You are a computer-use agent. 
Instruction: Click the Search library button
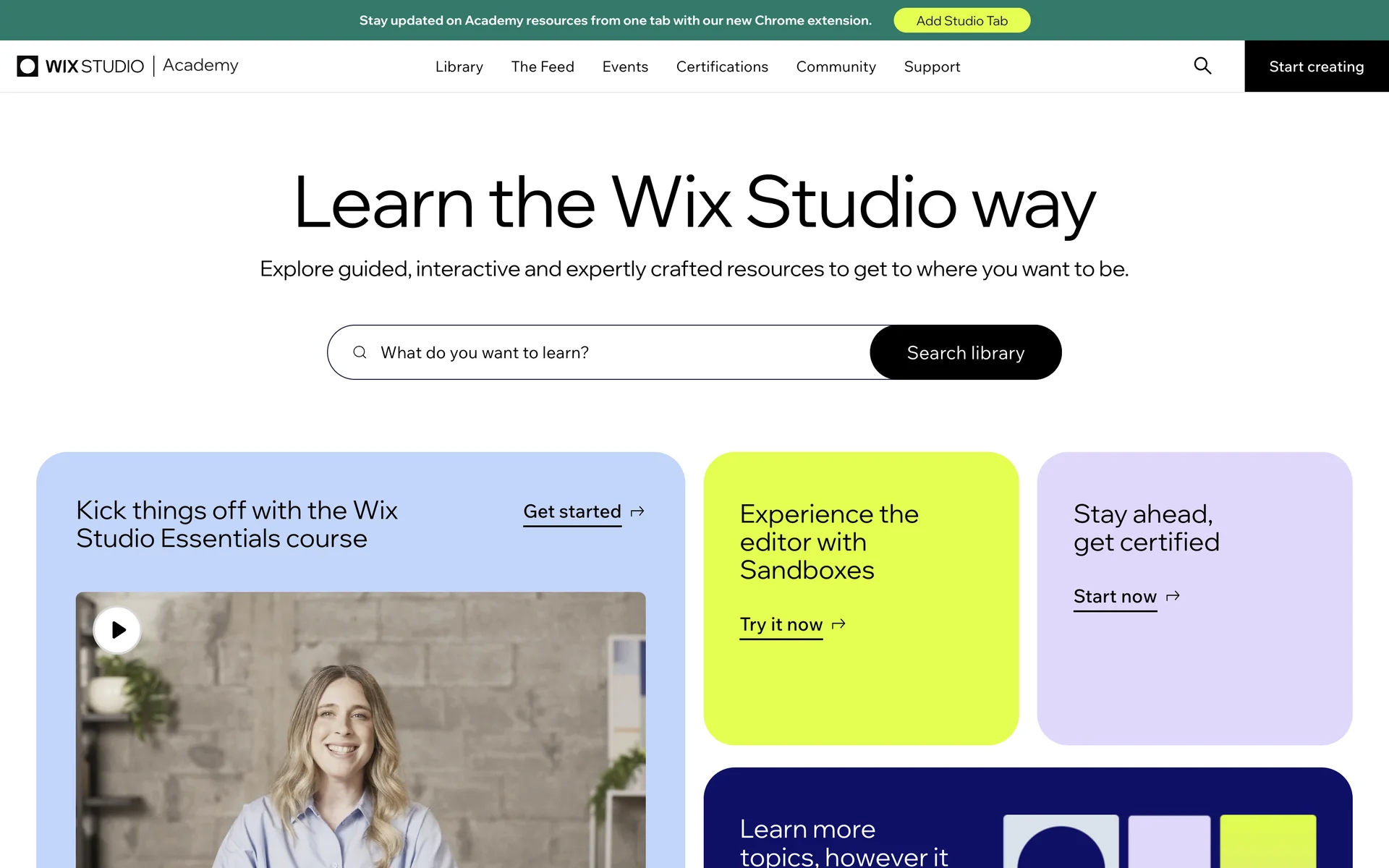966,352
